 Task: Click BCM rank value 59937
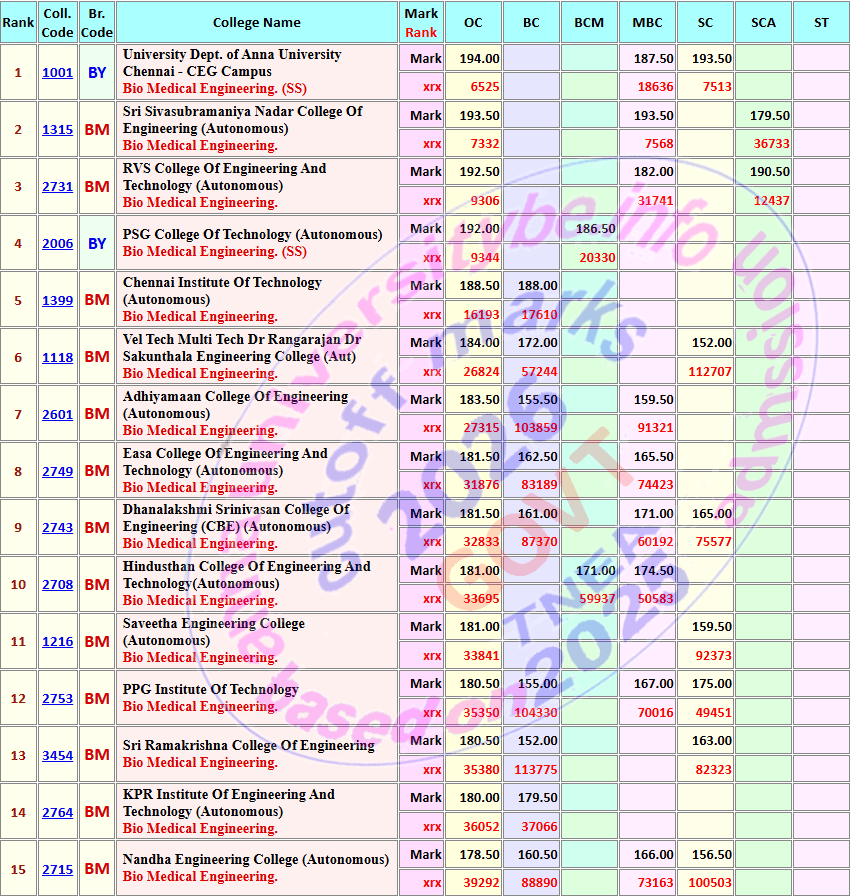pyautogui.click(x=597, y=599)
